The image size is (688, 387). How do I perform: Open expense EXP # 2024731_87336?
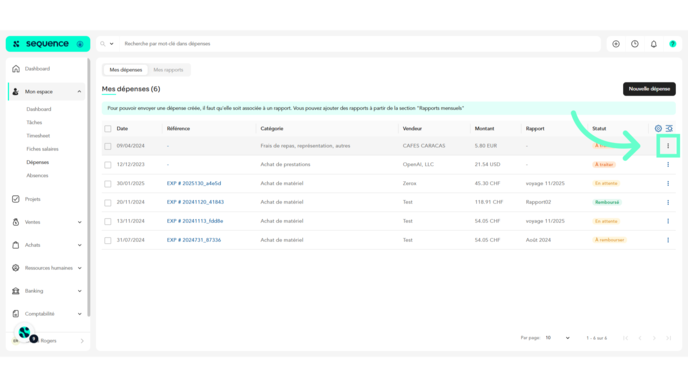pos(194,240)
